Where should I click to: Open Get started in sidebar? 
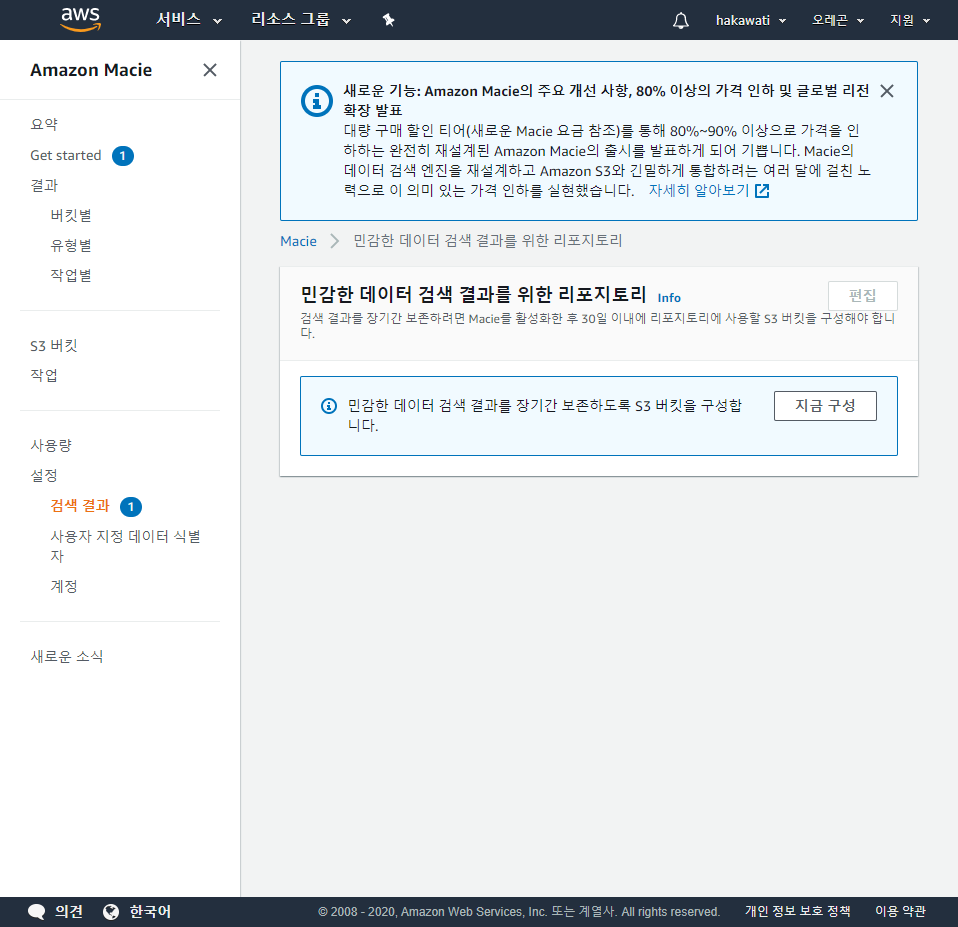click(65, 155)
